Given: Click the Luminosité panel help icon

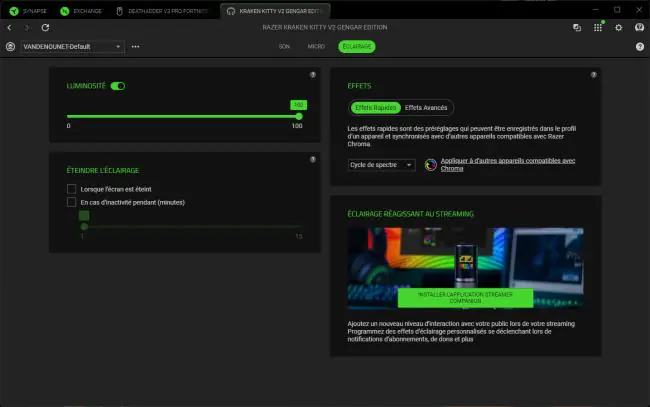Looking at the screenshot, I should tap(313, 75).
